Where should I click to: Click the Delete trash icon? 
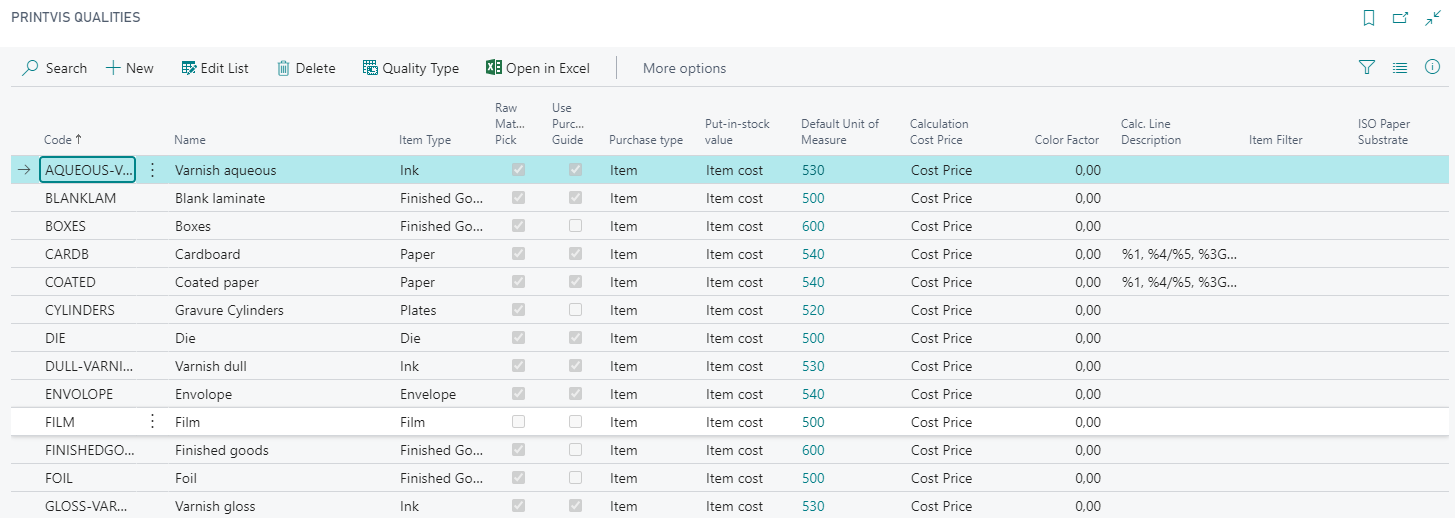pyautogui.click(x=284, y=68)
